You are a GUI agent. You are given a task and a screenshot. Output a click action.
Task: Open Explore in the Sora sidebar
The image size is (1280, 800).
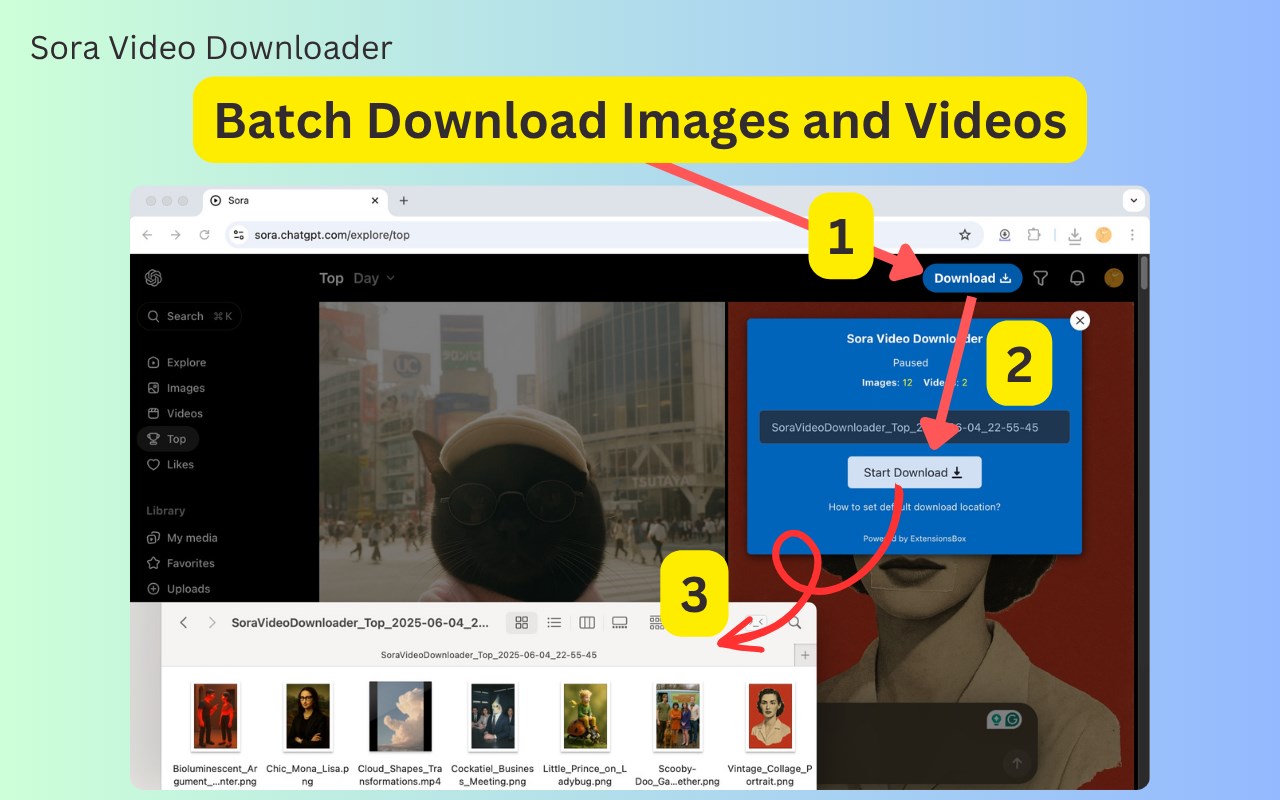(177, 362)
